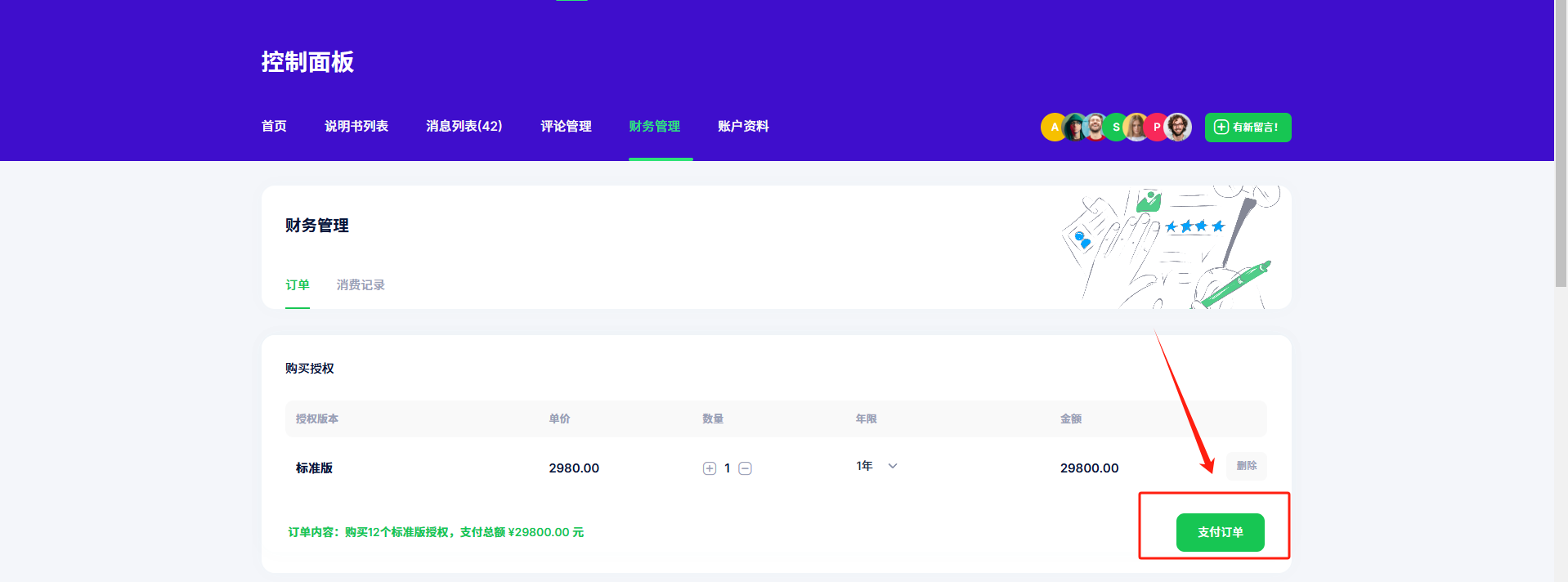Click the 删除 button in the order row
The width and height of the screenshot is (1568, 582).
pyautogui.click(x=1246, y=466)
